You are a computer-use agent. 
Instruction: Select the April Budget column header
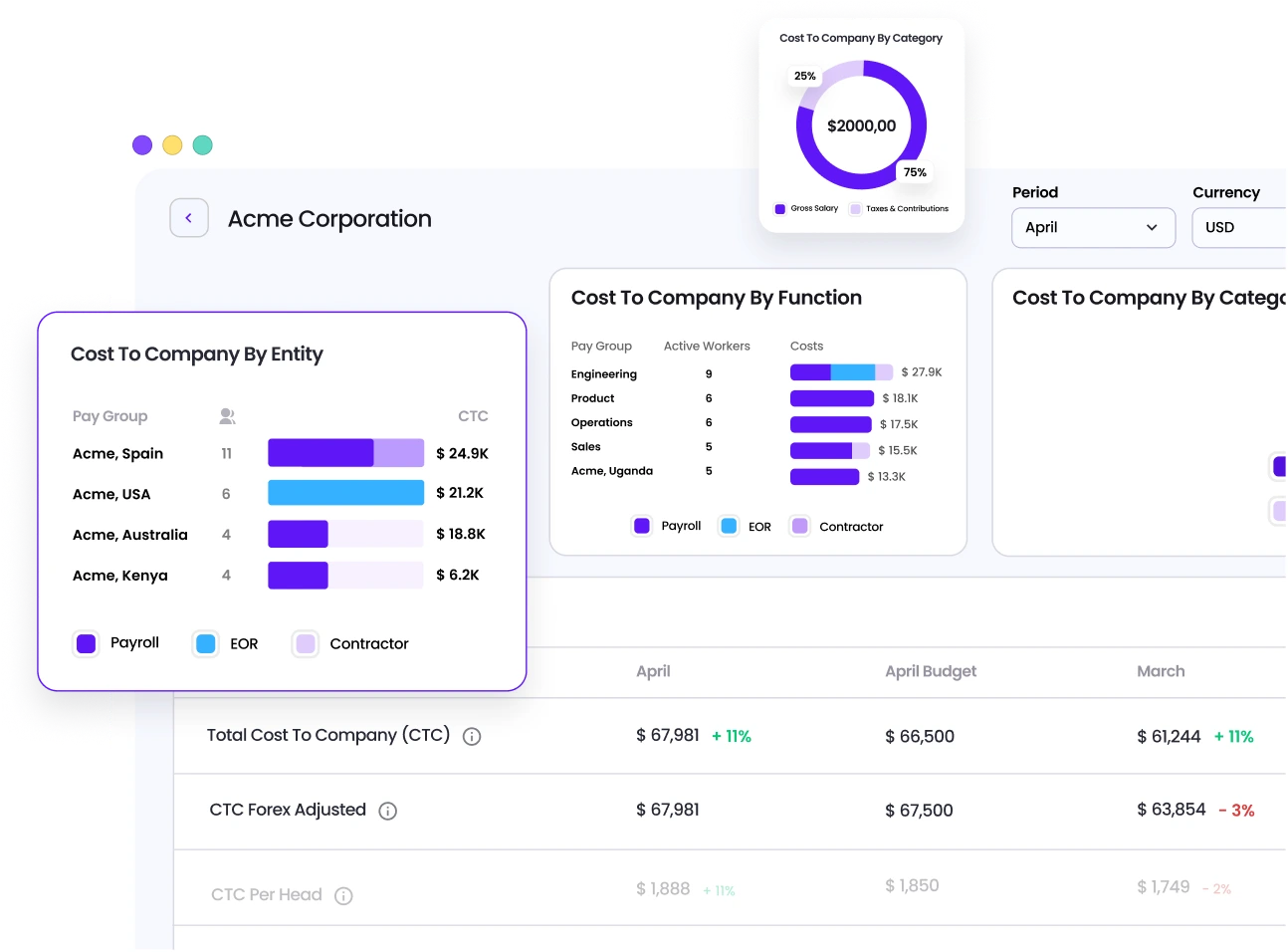coord(931,671)
